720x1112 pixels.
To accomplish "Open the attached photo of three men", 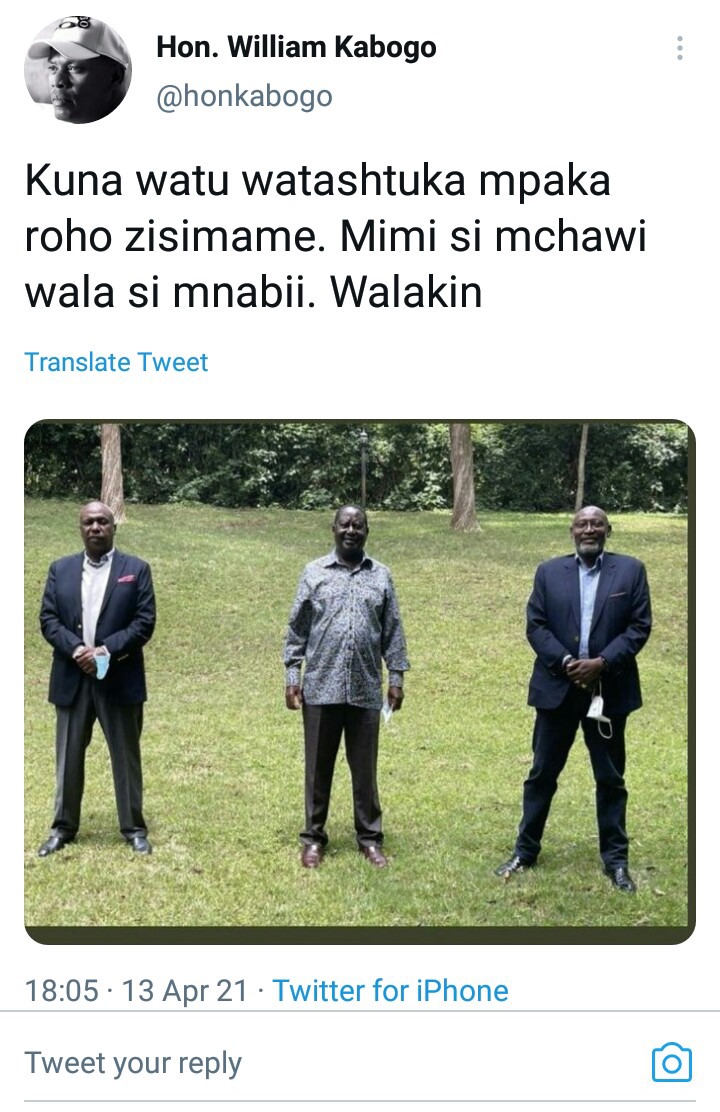I will tap(360, 682).
